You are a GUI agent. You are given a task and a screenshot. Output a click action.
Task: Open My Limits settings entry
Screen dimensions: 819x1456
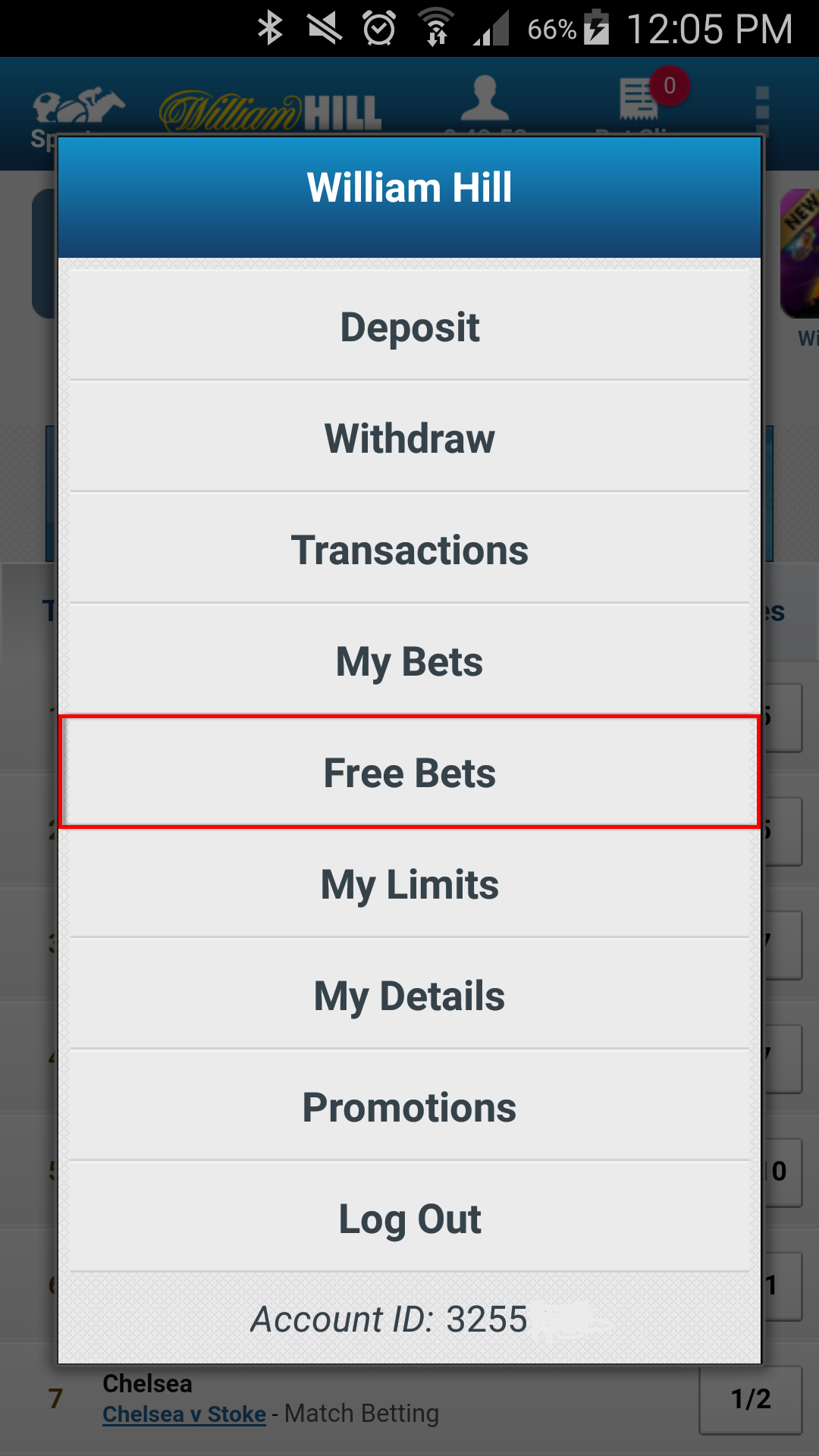[409, 883]
